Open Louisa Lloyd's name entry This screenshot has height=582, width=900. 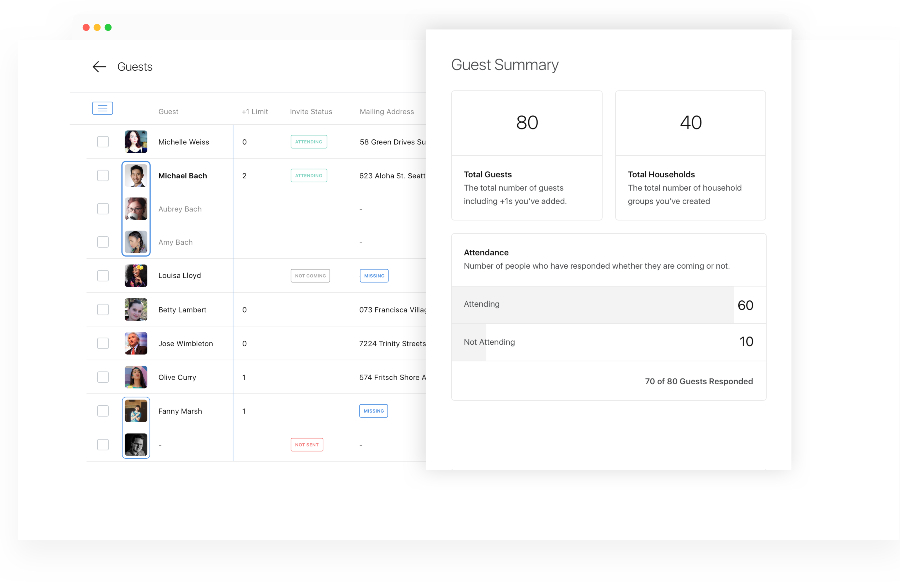tap(180, 276)
